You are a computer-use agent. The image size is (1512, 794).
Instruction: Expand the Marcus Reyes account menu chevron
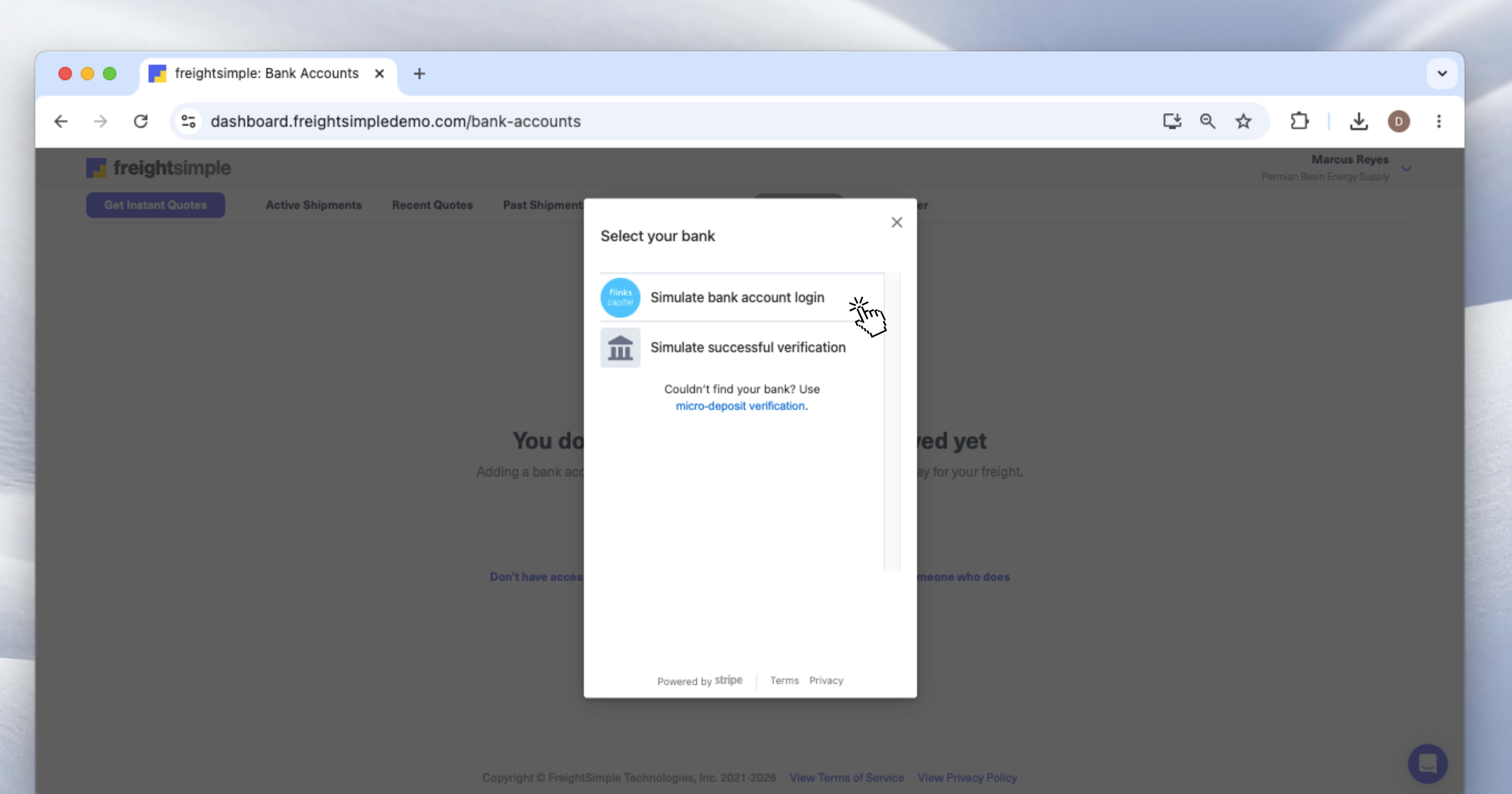pyautogui.click(x=1406, y=169)
